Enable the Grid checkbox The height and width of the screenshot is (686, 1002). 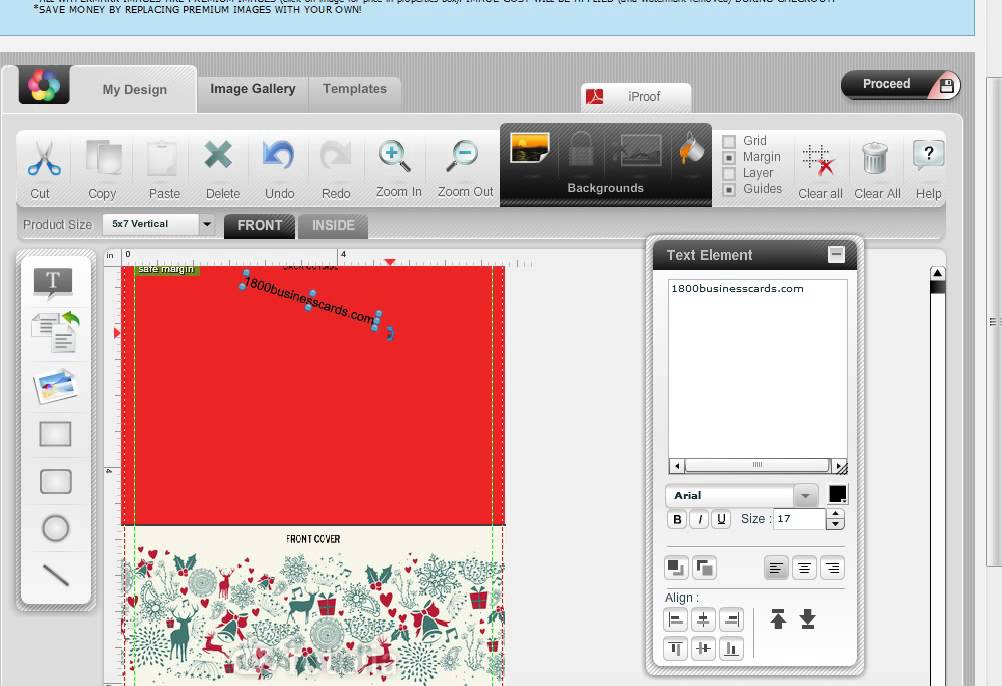click(x=728, y=141)
